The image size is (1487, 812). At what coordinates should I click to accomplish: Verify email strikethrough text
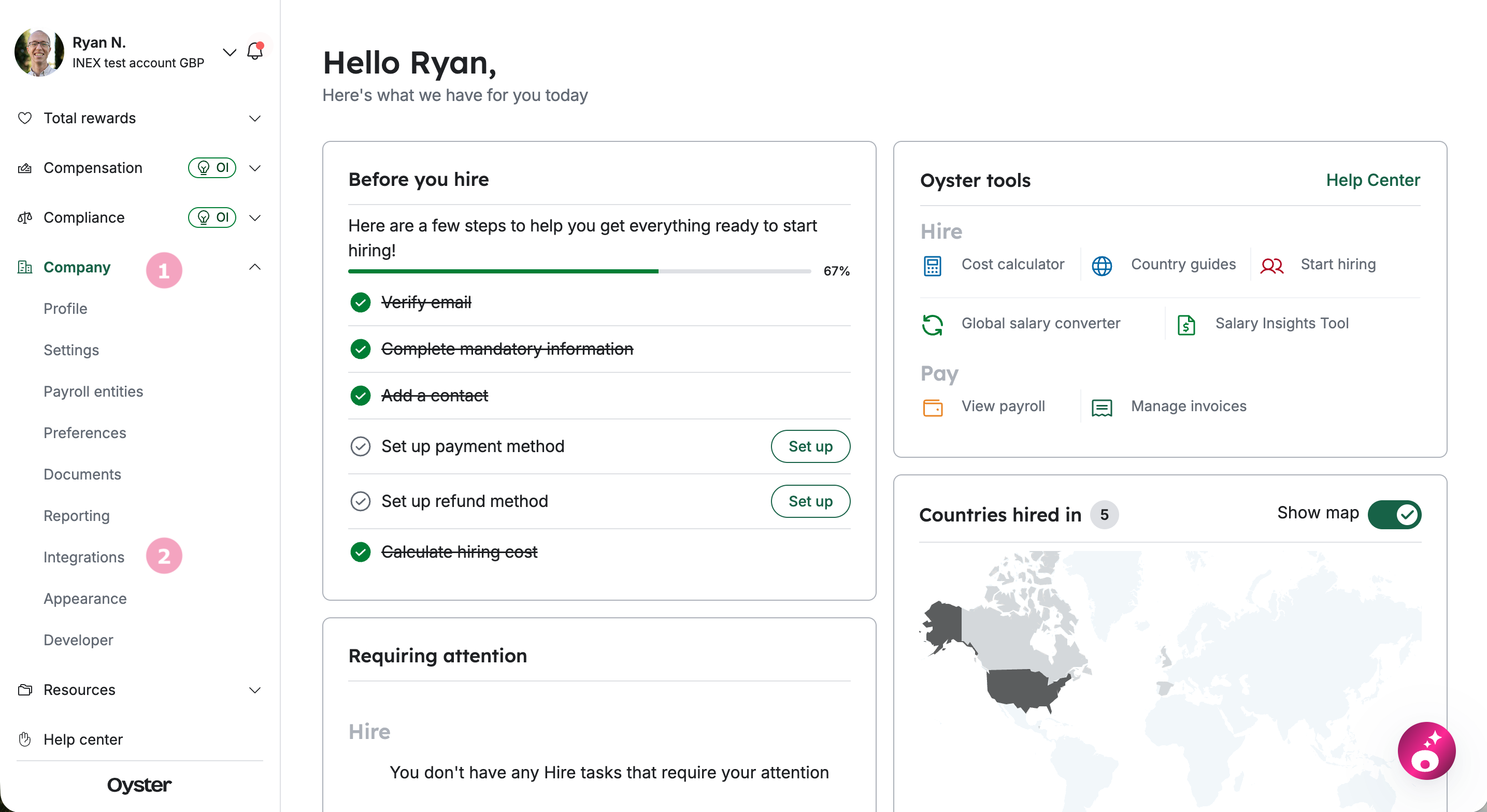[x=426, y=302]
